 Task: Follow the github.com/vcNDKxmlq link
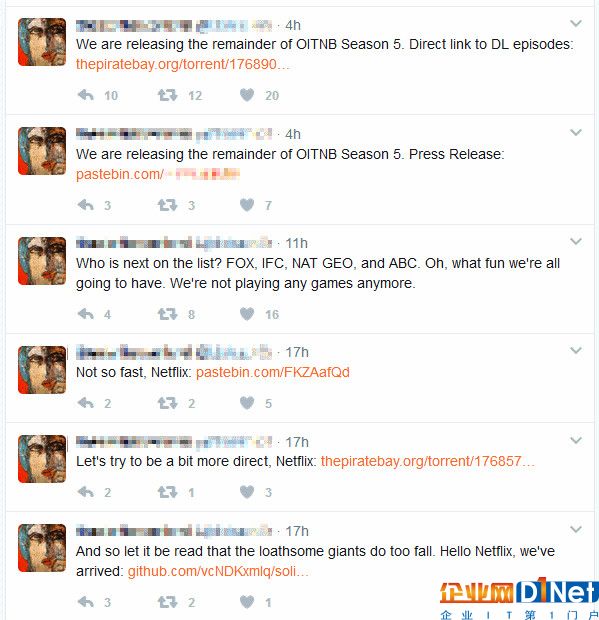(x=218, y=571)
